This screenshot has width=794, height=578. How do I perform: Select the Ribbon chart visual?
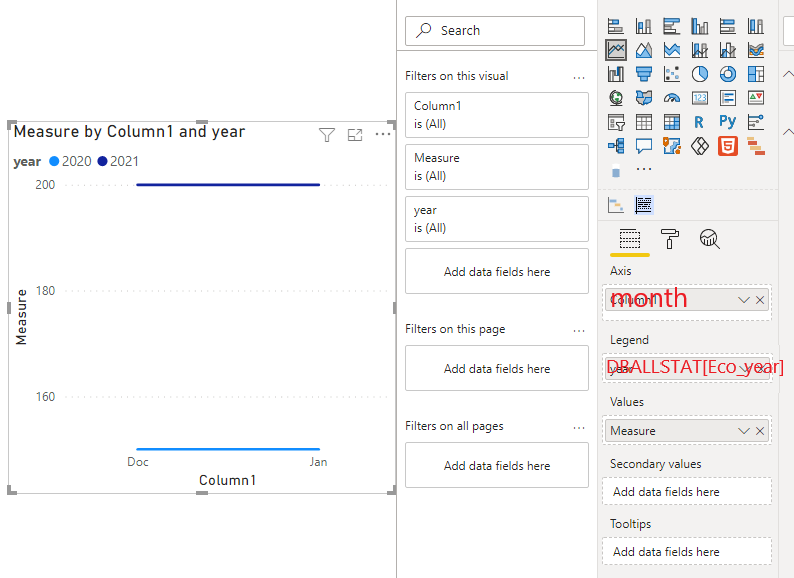point(756,50)
